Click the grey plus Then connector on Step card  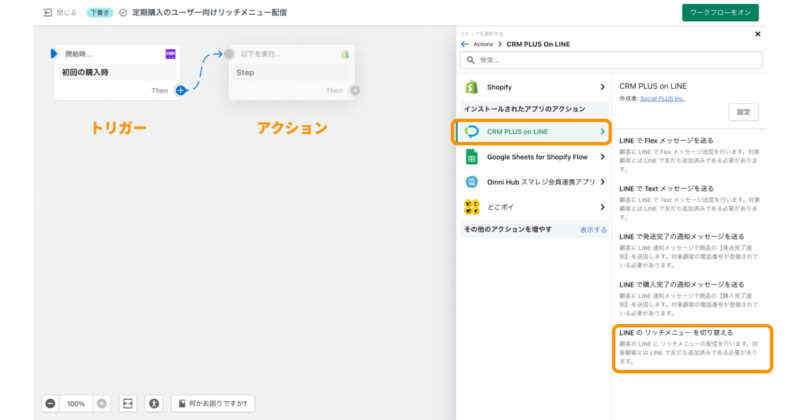[x=355, y=90]
